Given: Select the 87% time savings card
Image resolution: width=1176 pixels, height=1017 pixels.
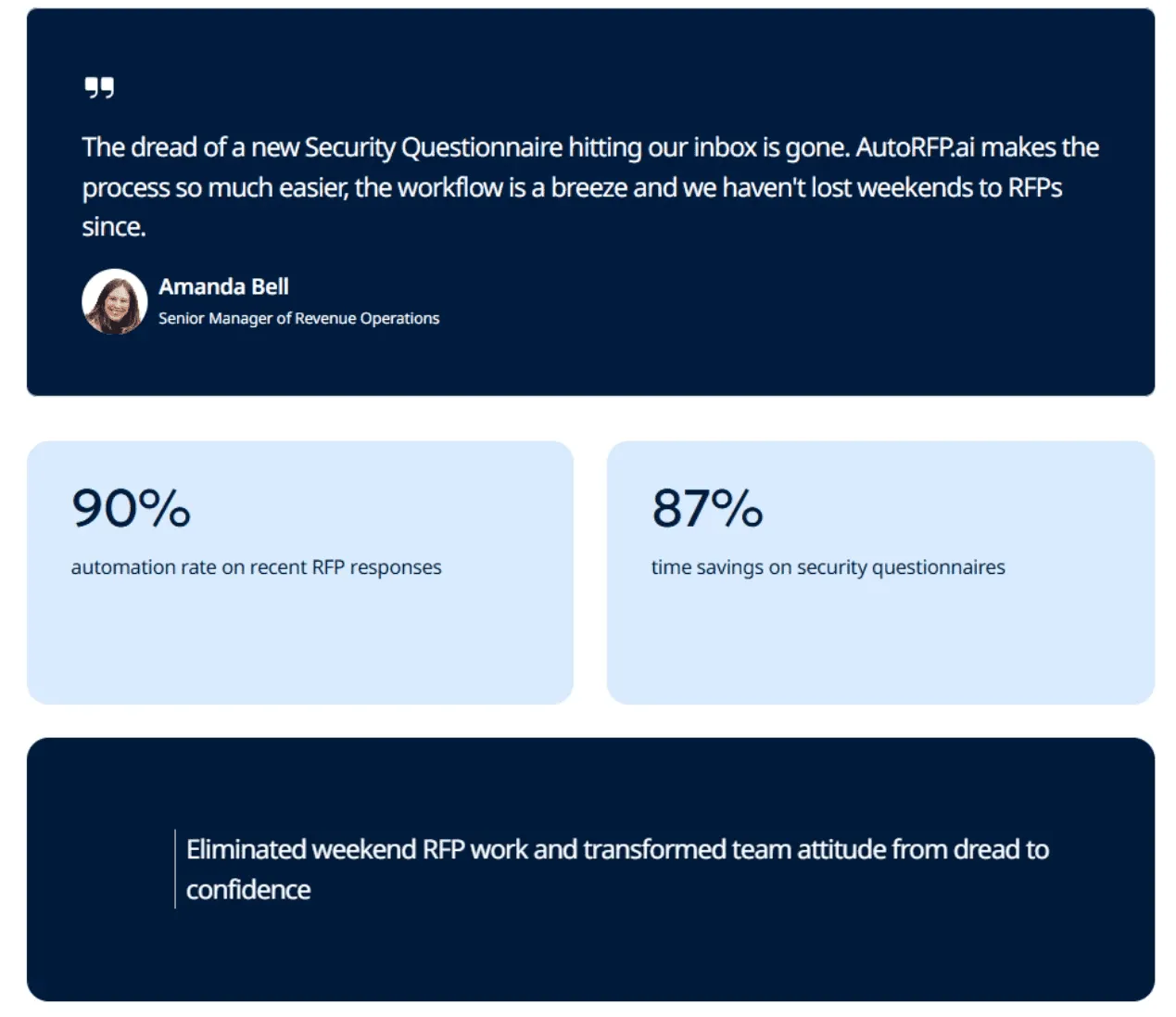Looking at the screenshot, I should pos(880,572).
